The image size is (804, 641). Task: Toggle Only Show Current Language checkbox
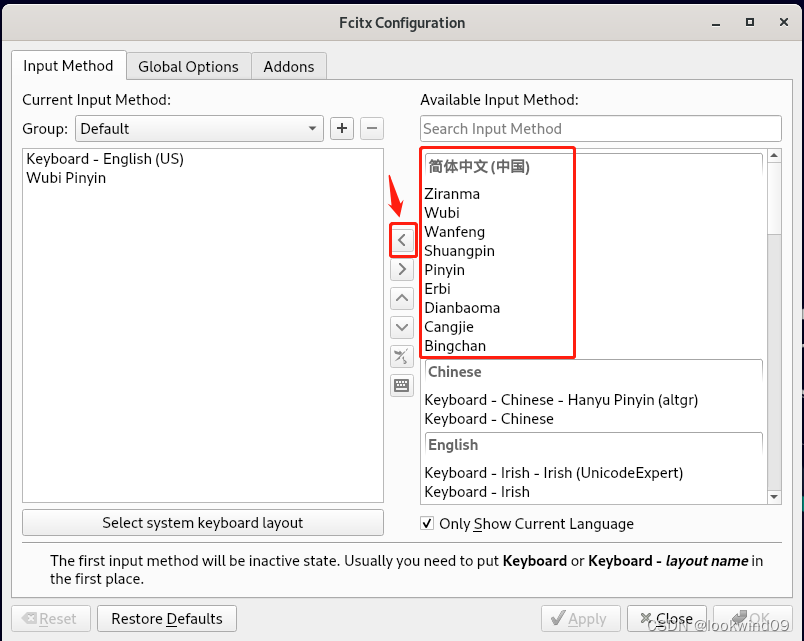point(427,523)
